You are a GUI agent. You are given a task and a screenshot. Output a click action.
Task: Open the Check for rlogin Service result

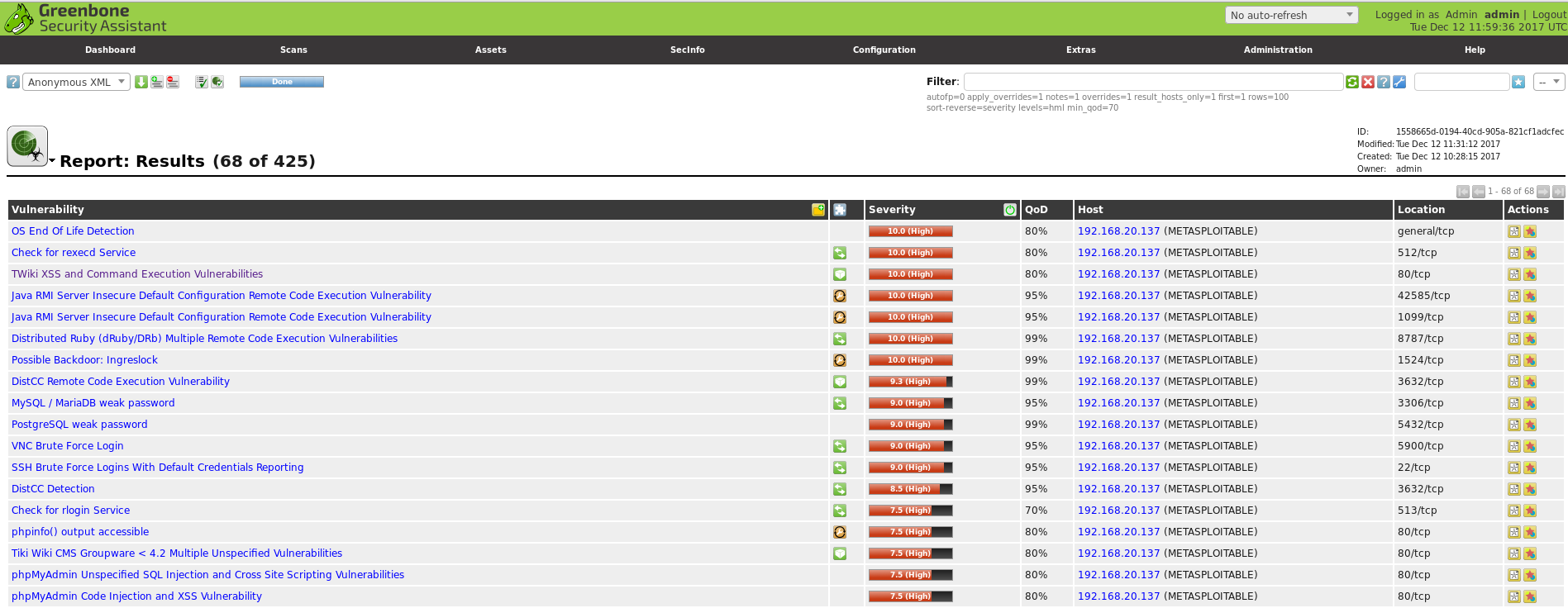(x=70, y=511)
